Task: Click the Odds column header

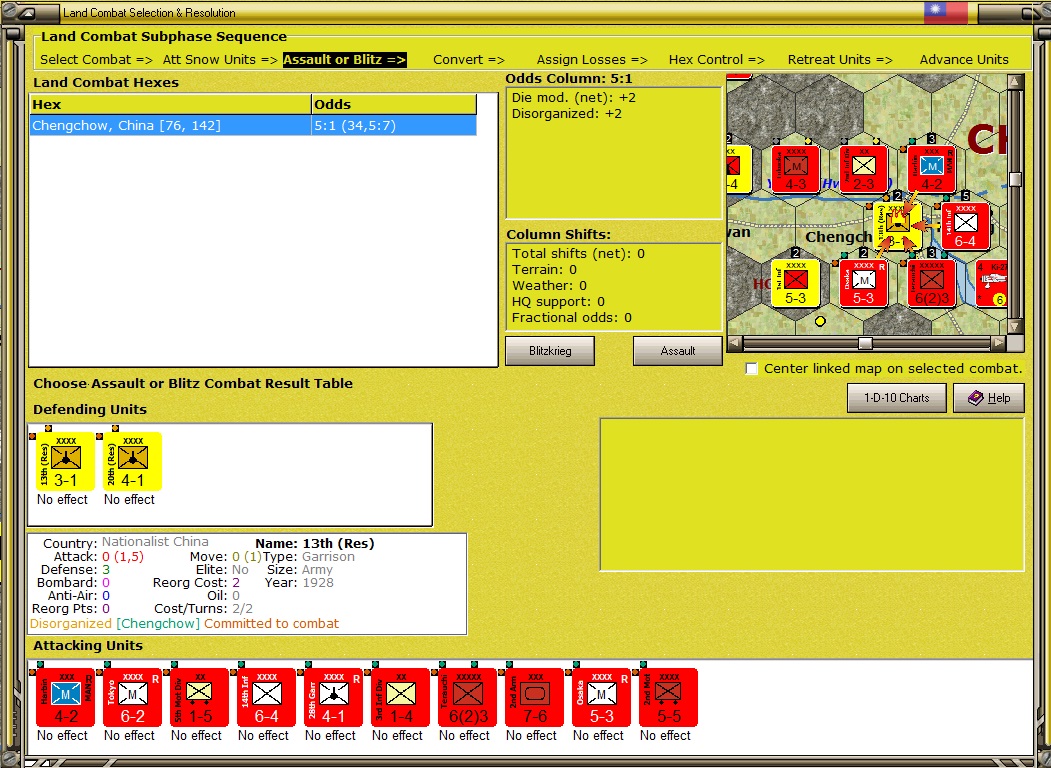Action: coord(394,105)
